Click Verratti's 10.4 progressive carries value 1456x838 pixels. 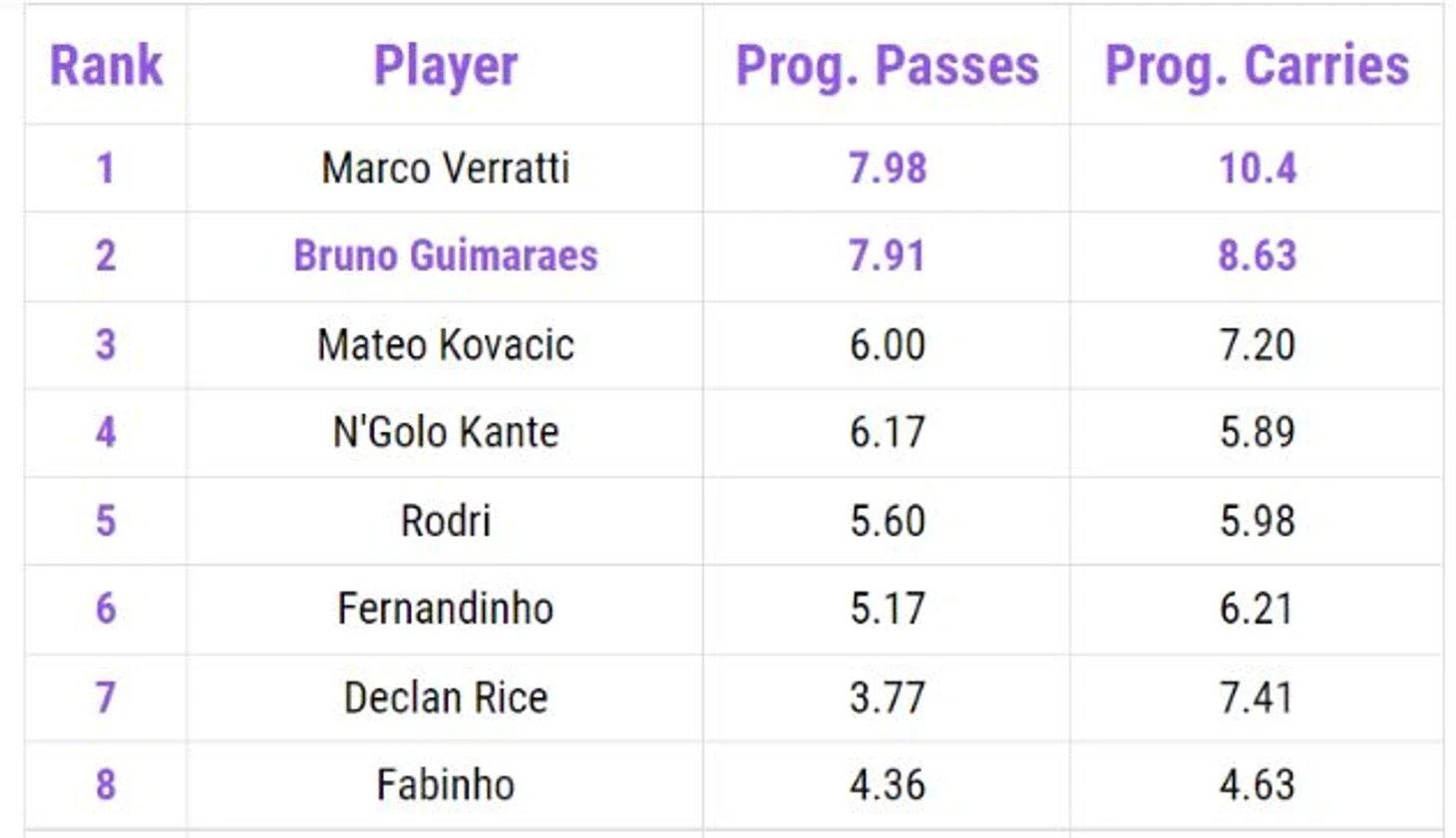(x=1257, y=168)
